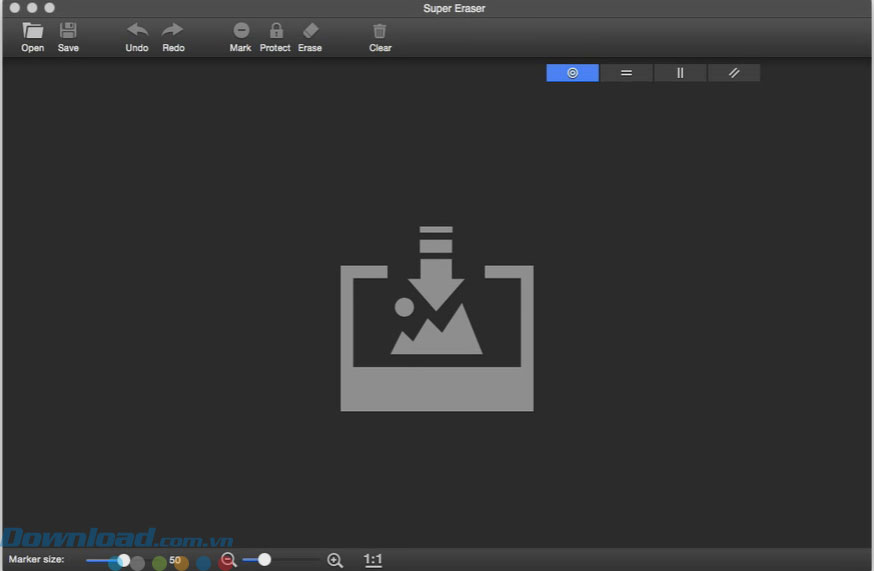Reset view to 1:1 scale

click(373, 560)
